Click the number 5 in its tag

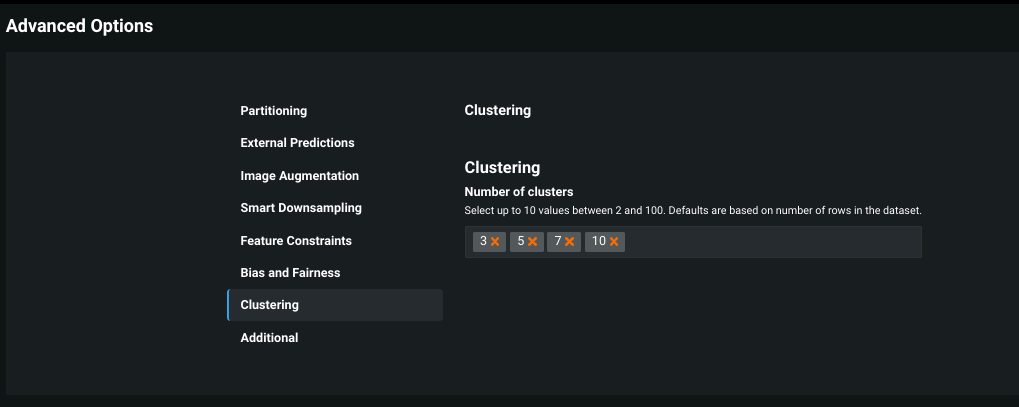click(521, 242)
